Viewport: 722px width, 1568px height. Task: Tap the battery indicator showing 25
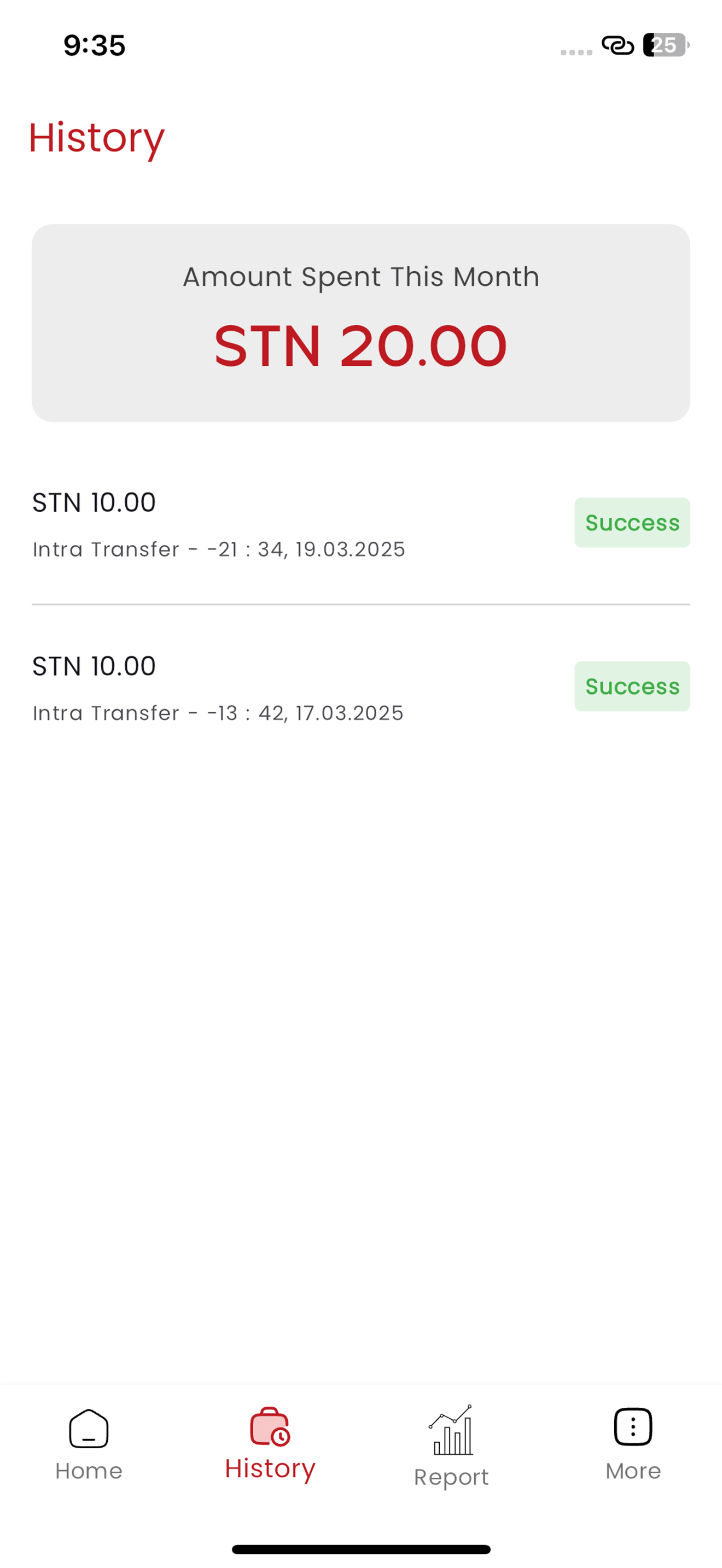[x=666, y=45]
